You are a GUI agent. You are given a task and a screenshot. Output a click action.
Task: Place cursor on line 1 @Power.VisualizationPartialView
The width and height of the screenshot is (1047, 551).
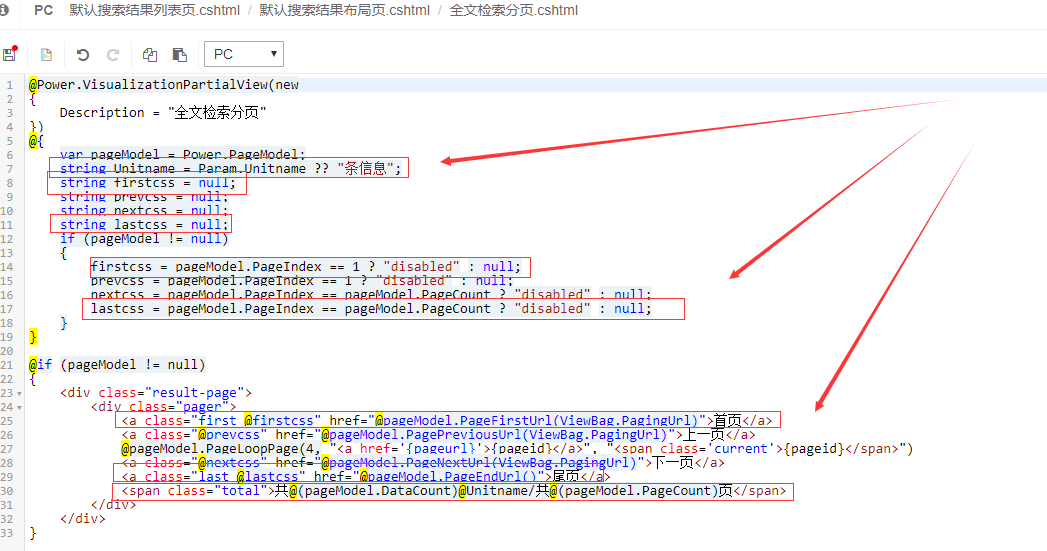click(150, 85)
